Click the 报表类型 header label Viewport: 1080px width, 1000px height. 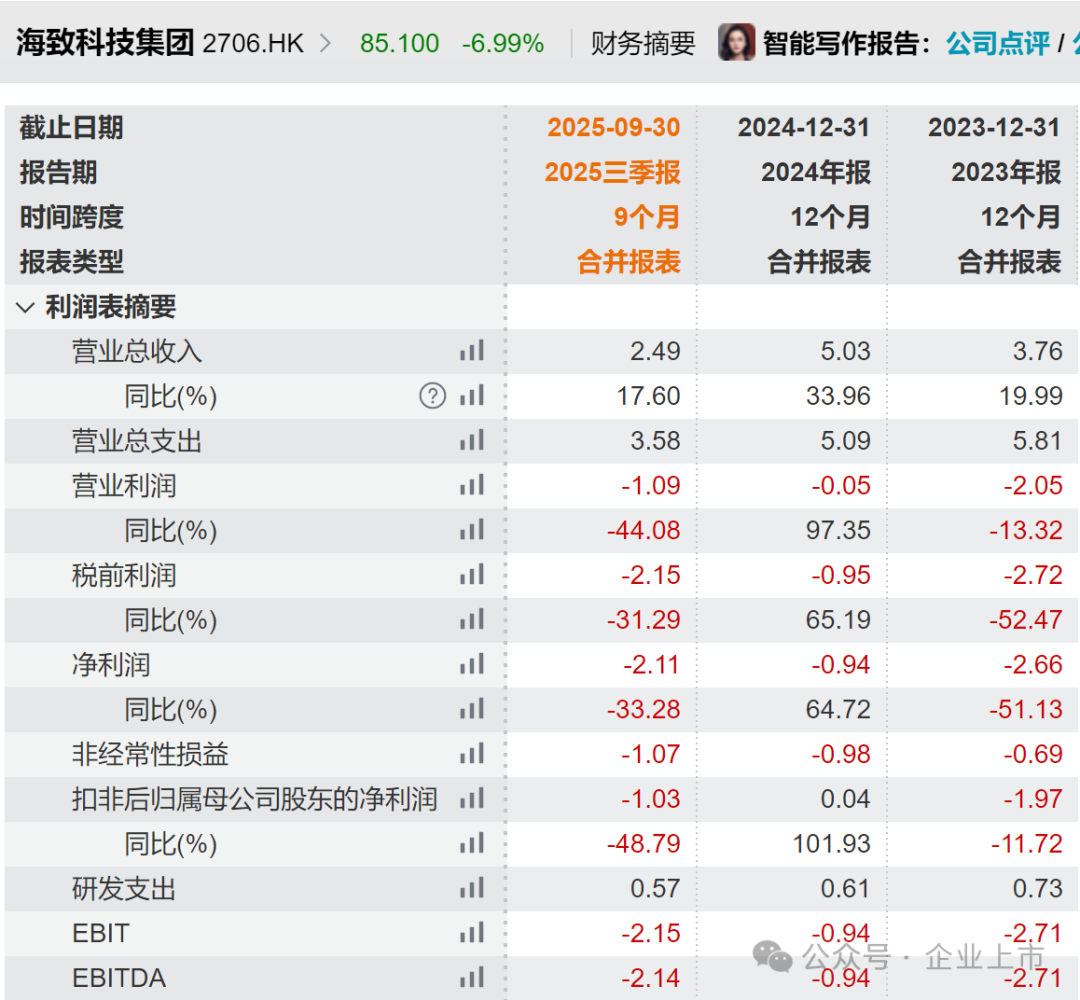[x=72, y=262]
